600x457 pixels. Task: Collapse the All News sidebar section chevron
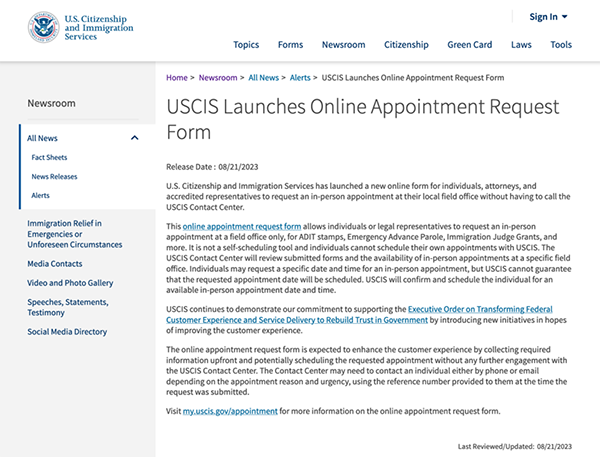135,138
